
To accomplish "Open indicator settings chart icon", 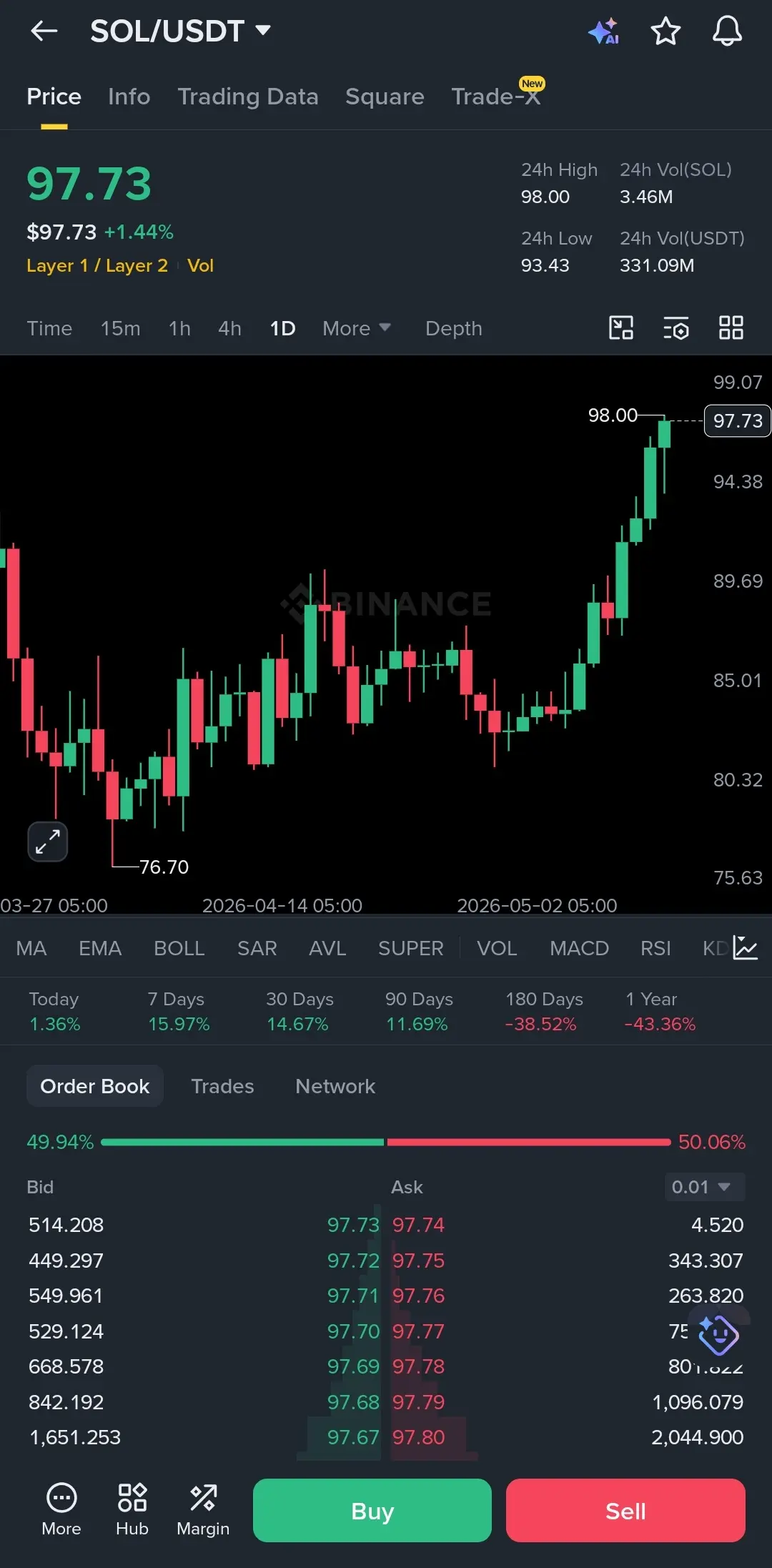I will click(x=745, y=948).
